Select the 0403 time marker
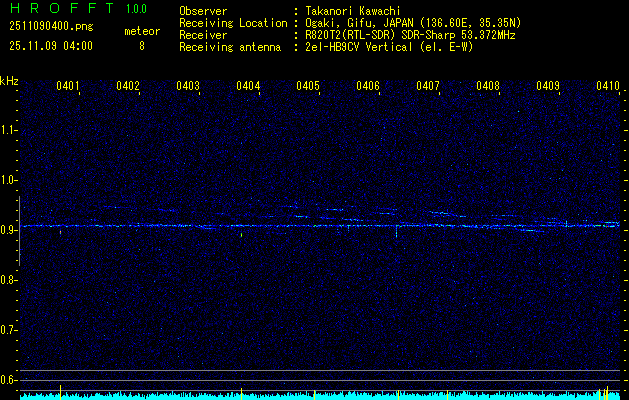This screenshot has height=400, width=629. [x=188, y=87]
